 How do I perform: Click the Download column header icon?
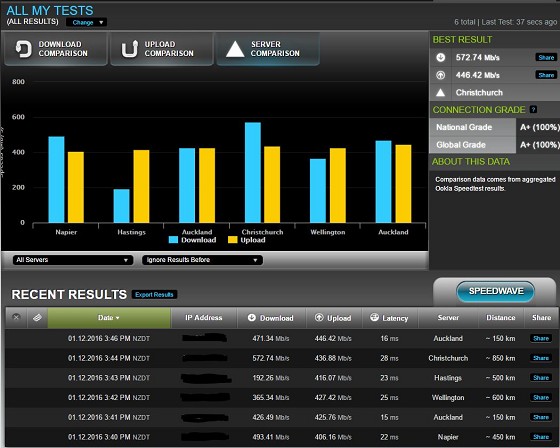point(251,317)
